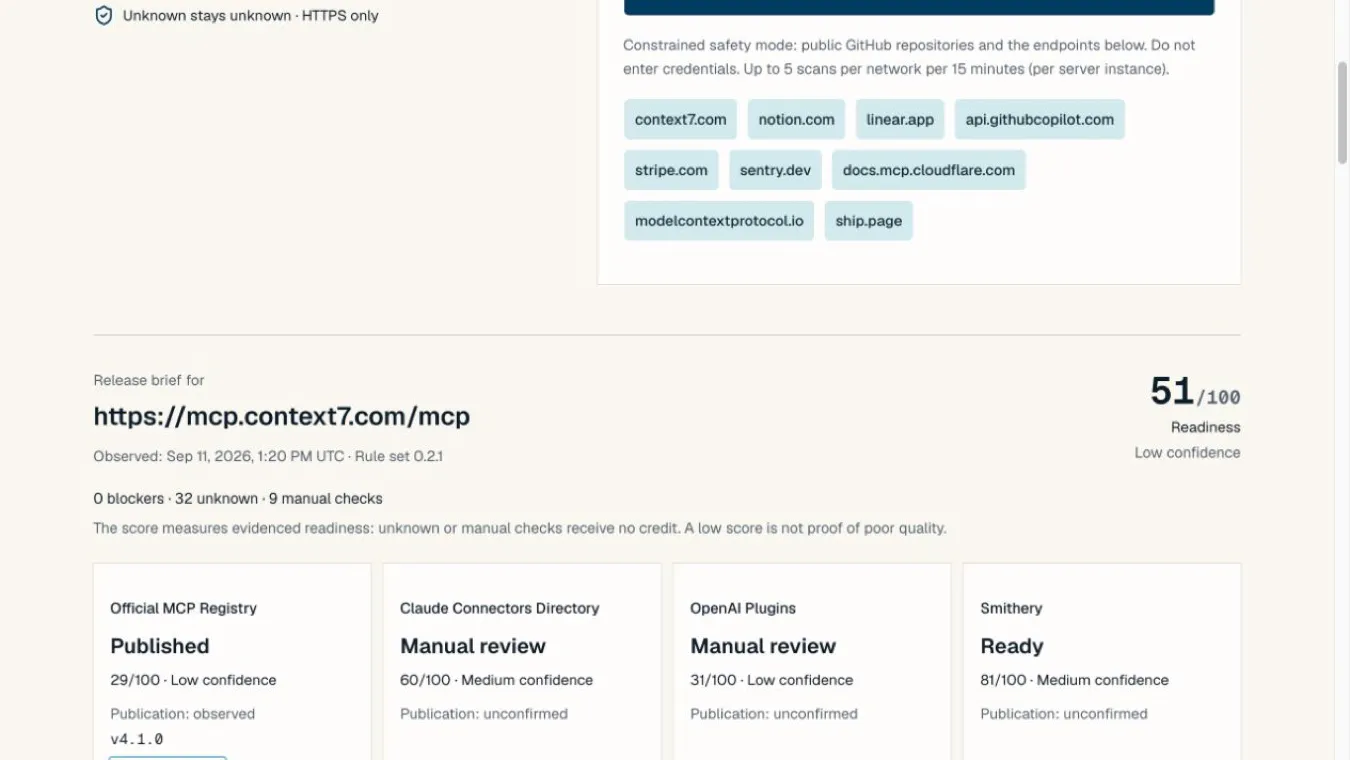The image size is (1350, 760).
Task: Pick the linear.app endpoint chip
Action: [x=900, y=119]
